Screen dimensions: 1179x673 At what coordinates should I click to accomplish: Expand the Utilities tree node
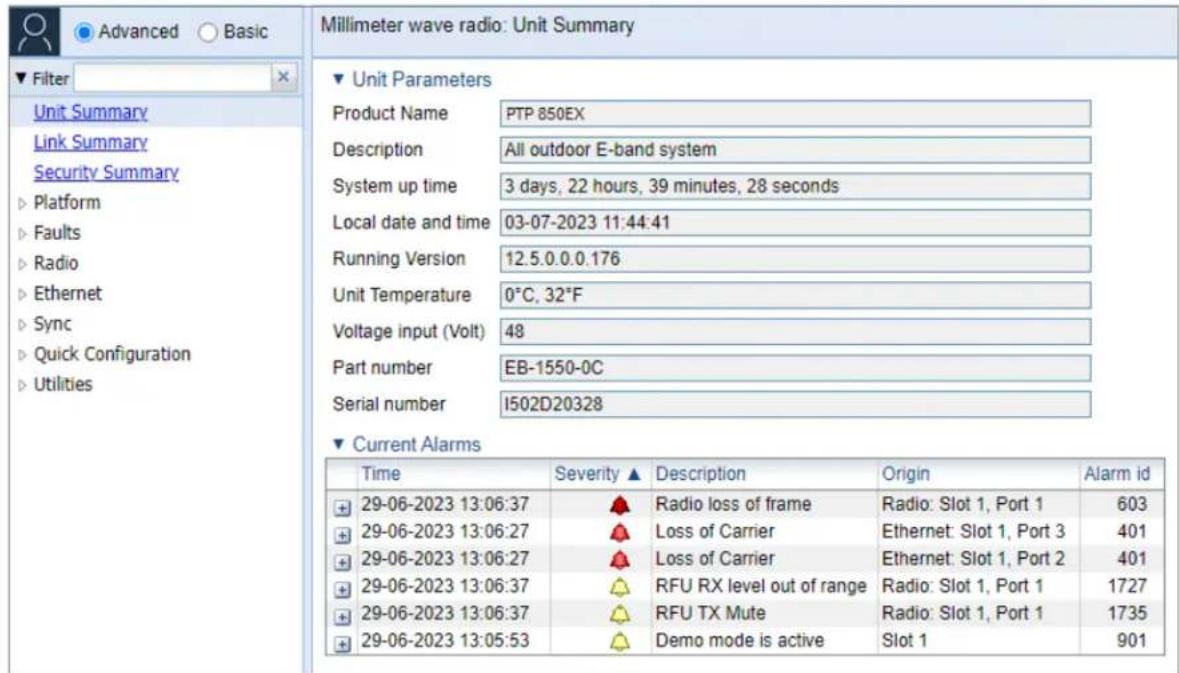(x=22, y=385)
